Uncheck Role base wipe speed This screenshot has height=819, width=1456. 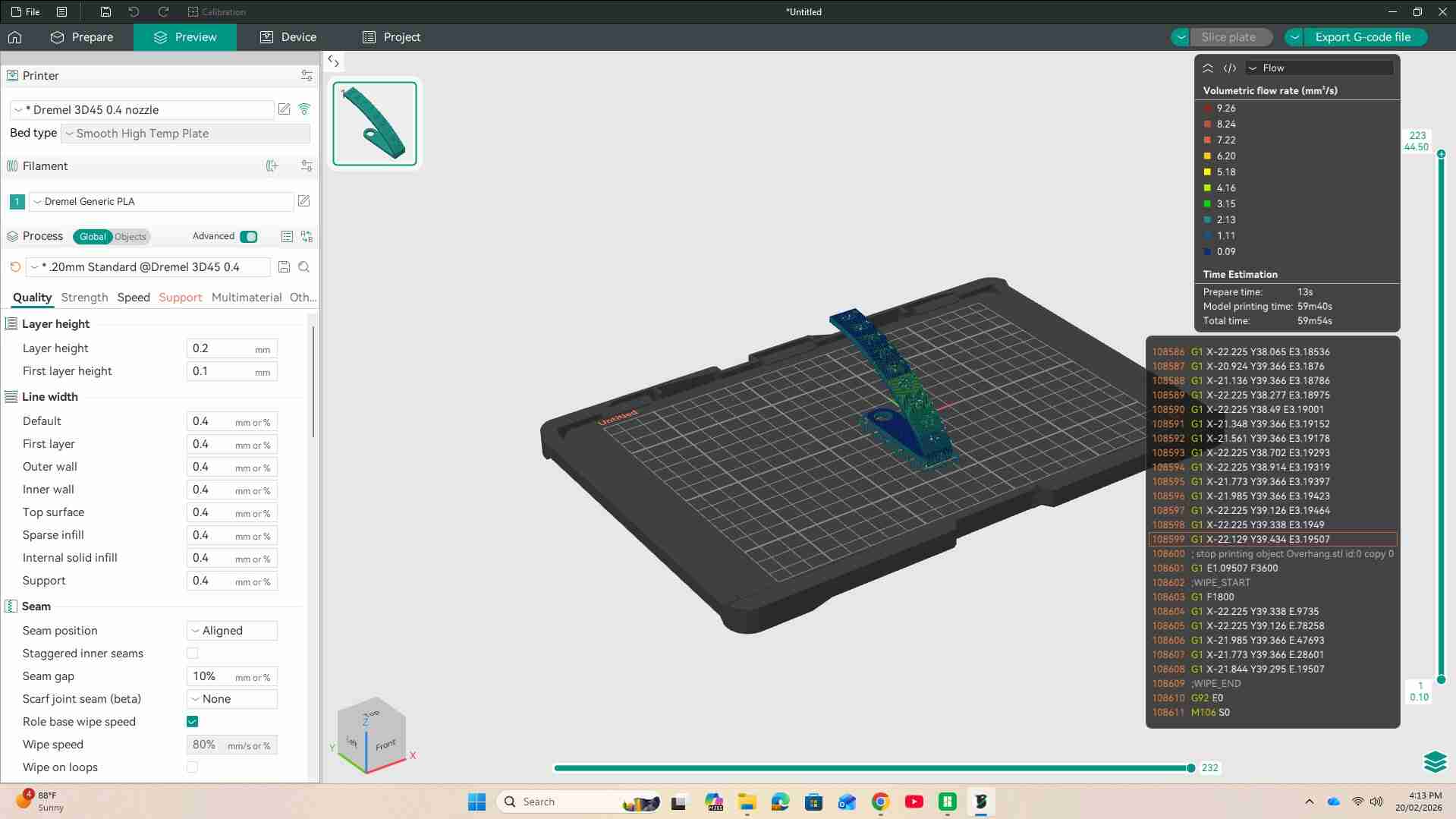193,722
